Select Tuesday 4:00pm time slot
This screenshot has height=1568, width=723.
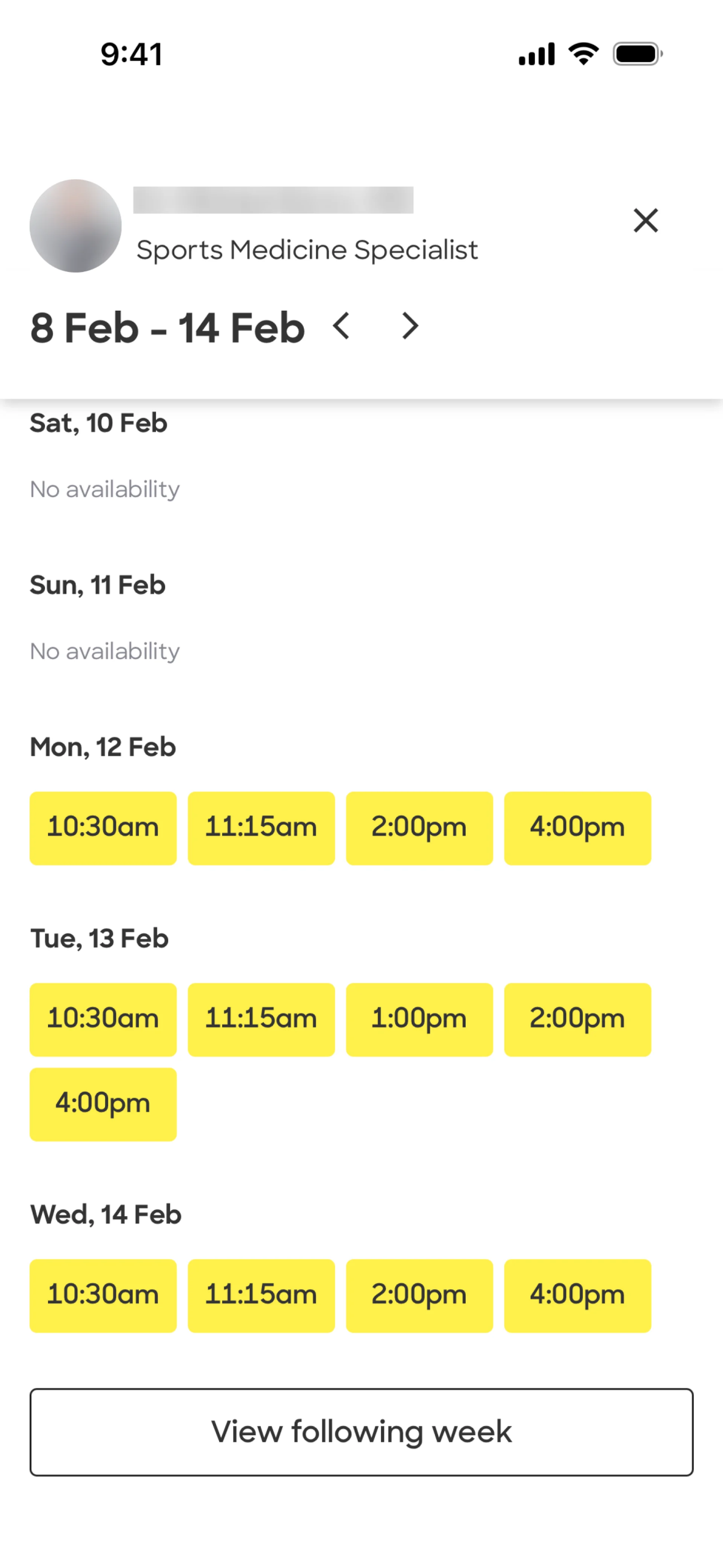tap(103, 1103)
